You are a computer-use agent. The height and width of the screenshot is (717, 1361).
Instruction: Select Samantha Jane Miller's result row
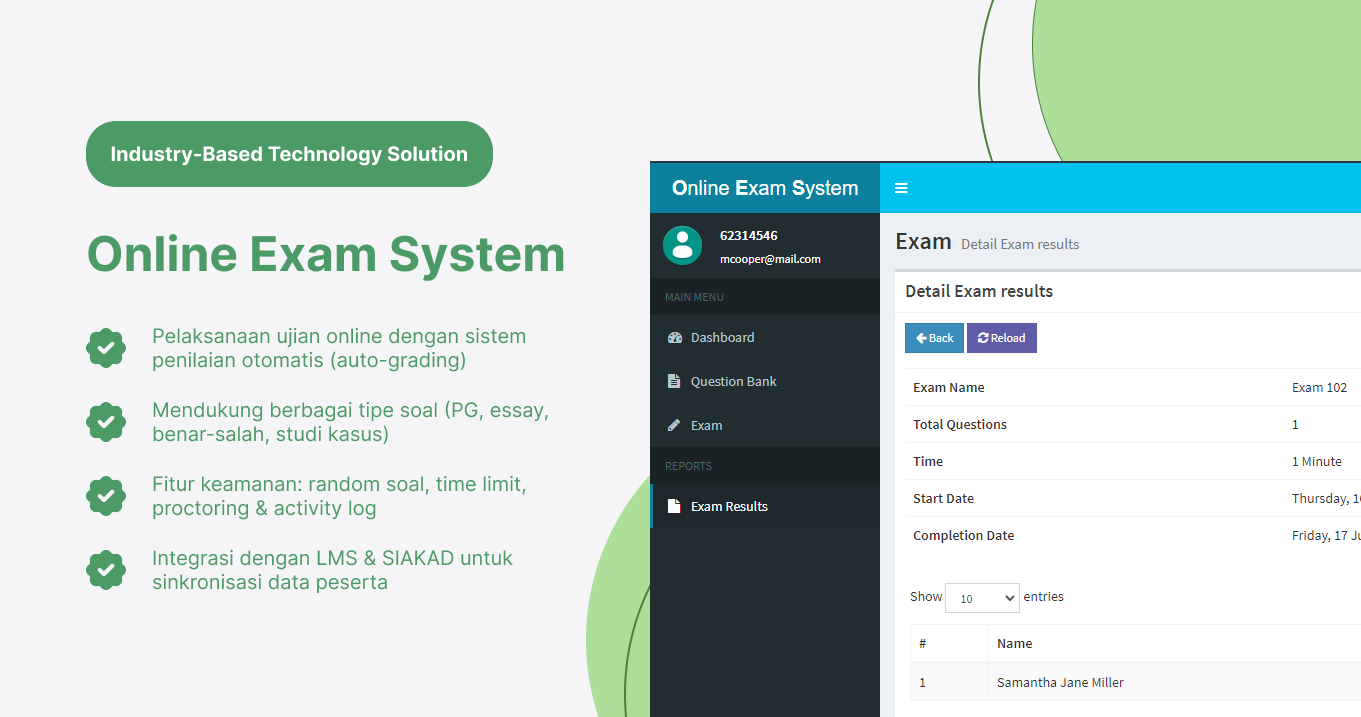click(x=1060, y=682)
